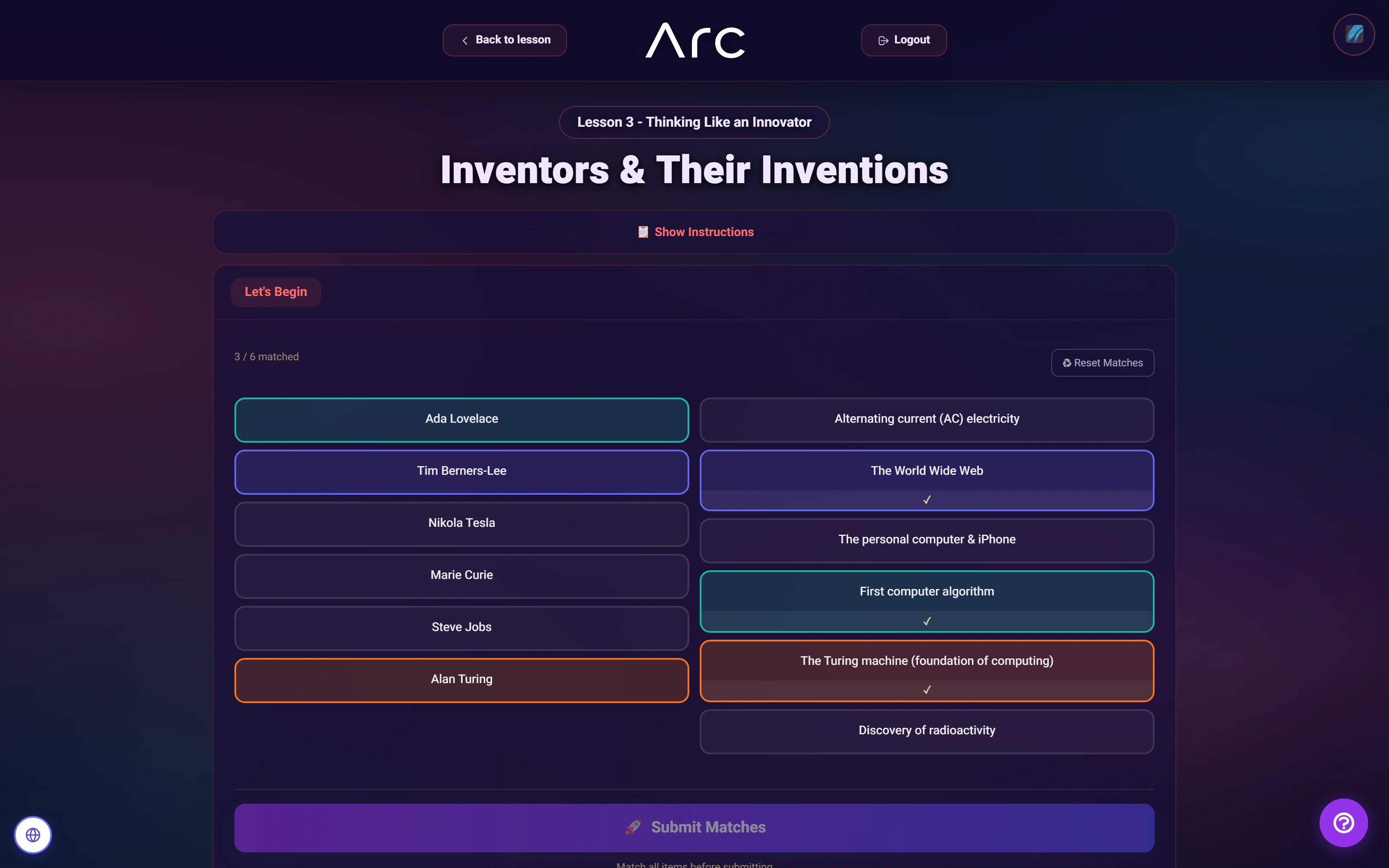This screenshot has height=868, width=1389.
Task: Click The World Wide Web card
Action: coord(927,480)
